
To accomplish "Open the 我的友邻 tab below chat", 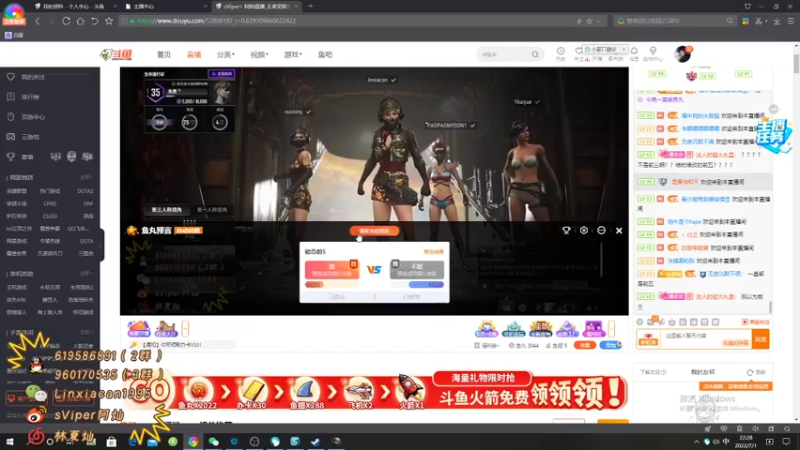I will [703, 372].
